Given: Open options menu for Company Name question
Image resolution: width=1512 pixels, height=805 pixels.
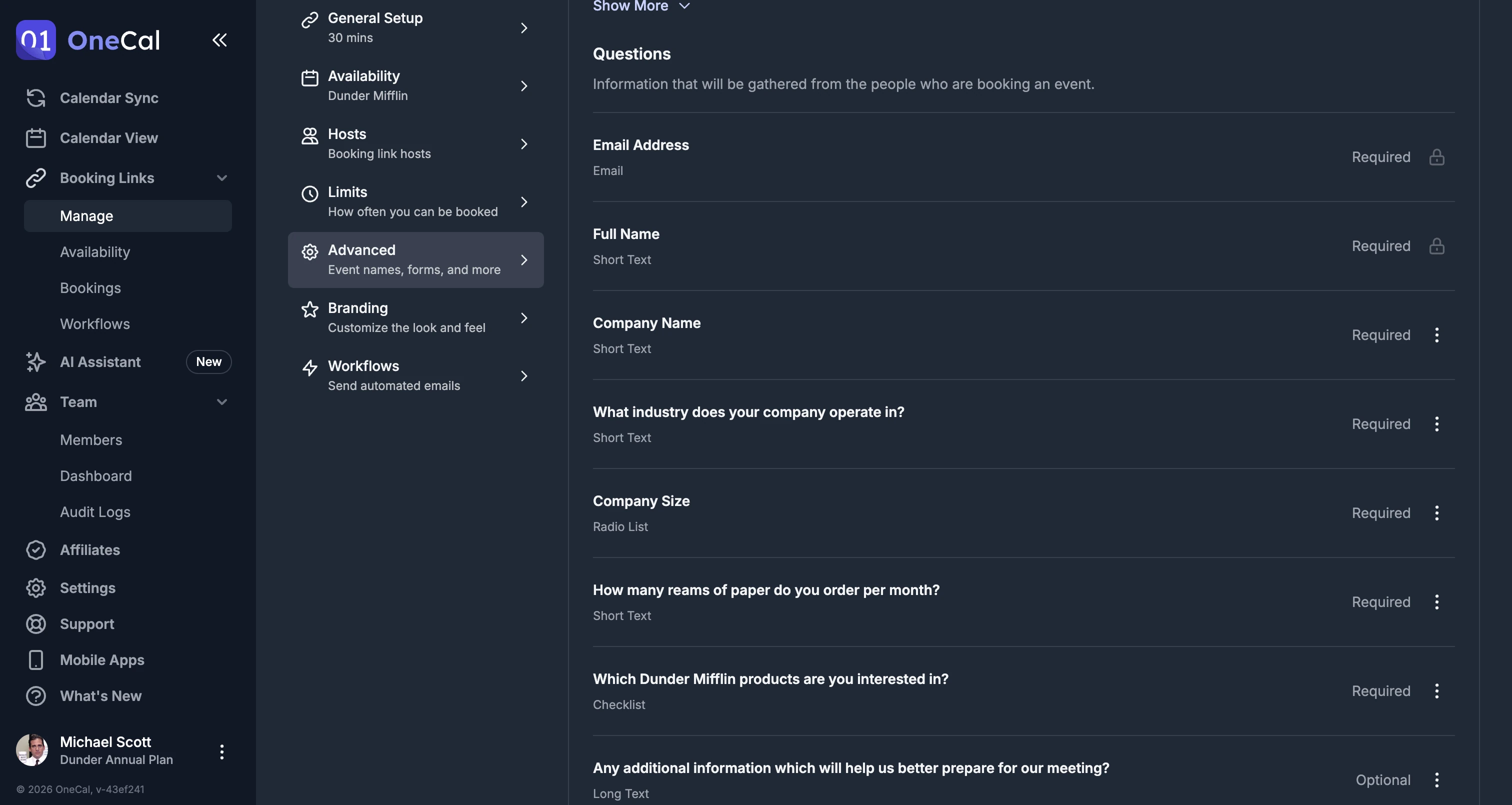Looking at the screenshot, I should click(x=1437, y=335).
